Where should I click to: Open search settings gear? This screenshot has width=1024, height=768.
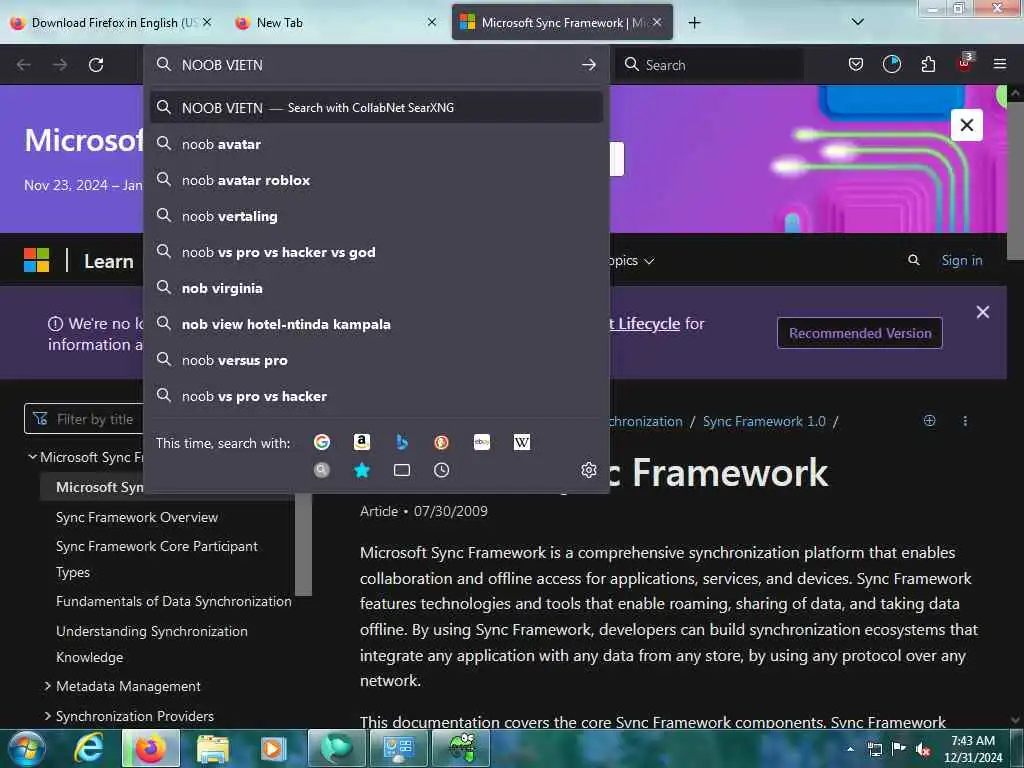tap(588, 470)
